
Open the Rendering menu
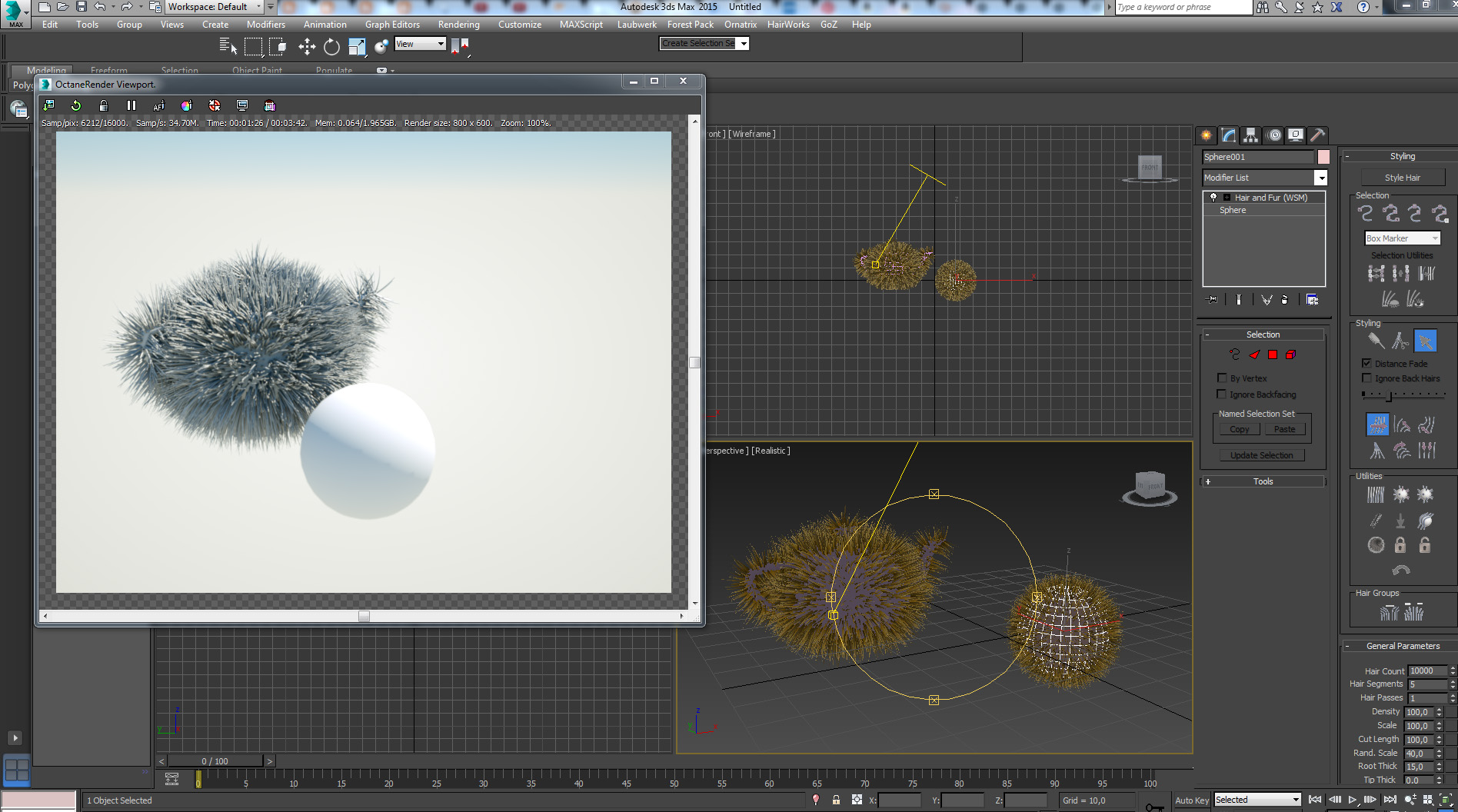pos(458,25)
